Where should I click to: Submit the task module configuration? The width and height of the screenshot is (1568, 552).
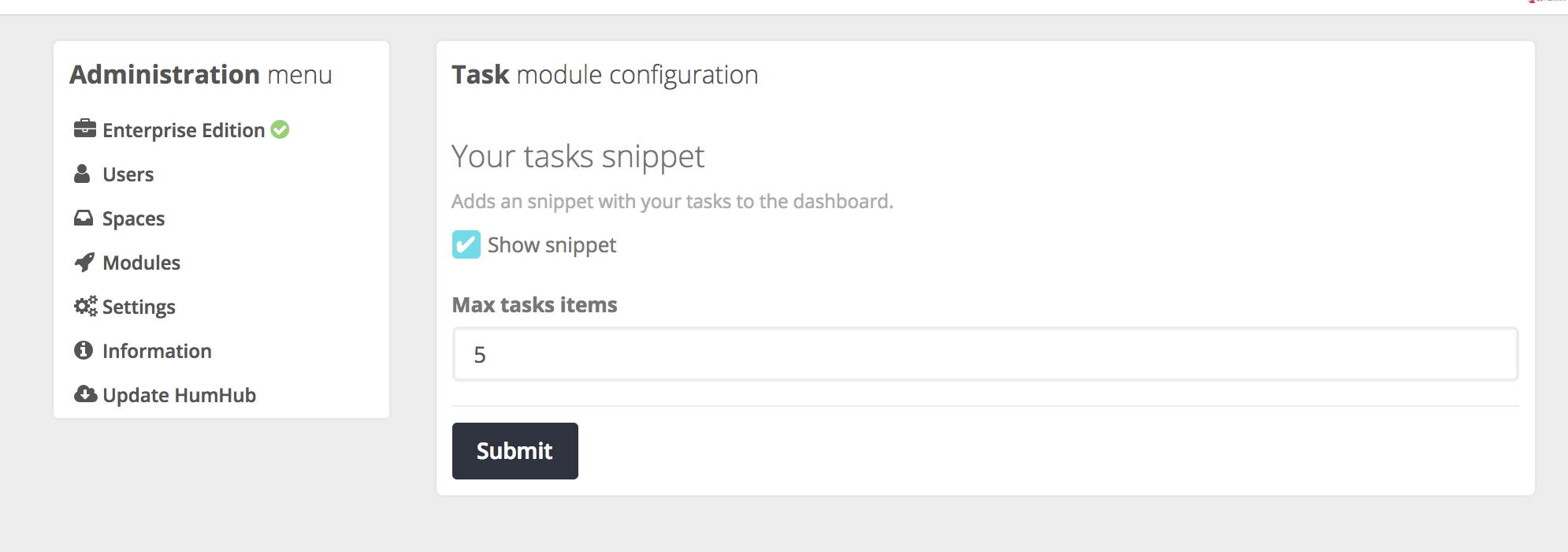pyautogui.click(x=515, y=451)
